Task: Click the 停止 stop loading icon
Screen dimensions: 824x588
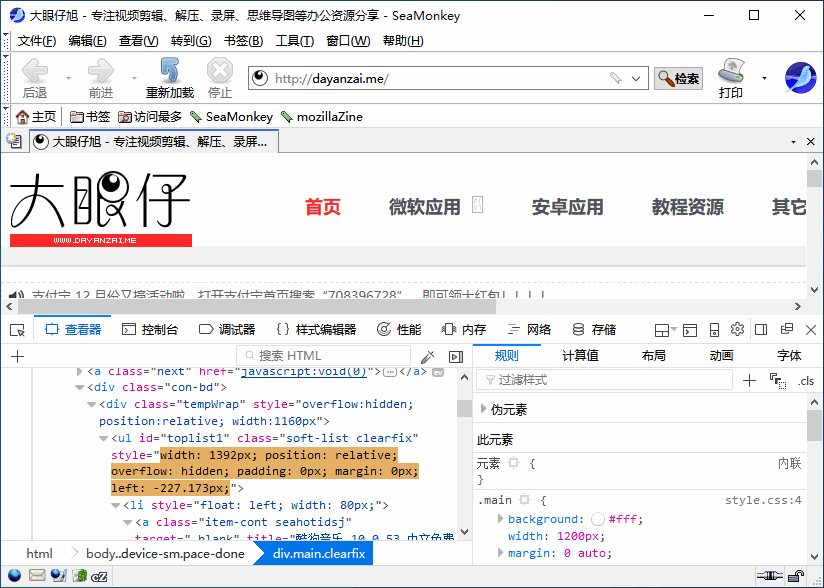Action: [x=220, y=78]
